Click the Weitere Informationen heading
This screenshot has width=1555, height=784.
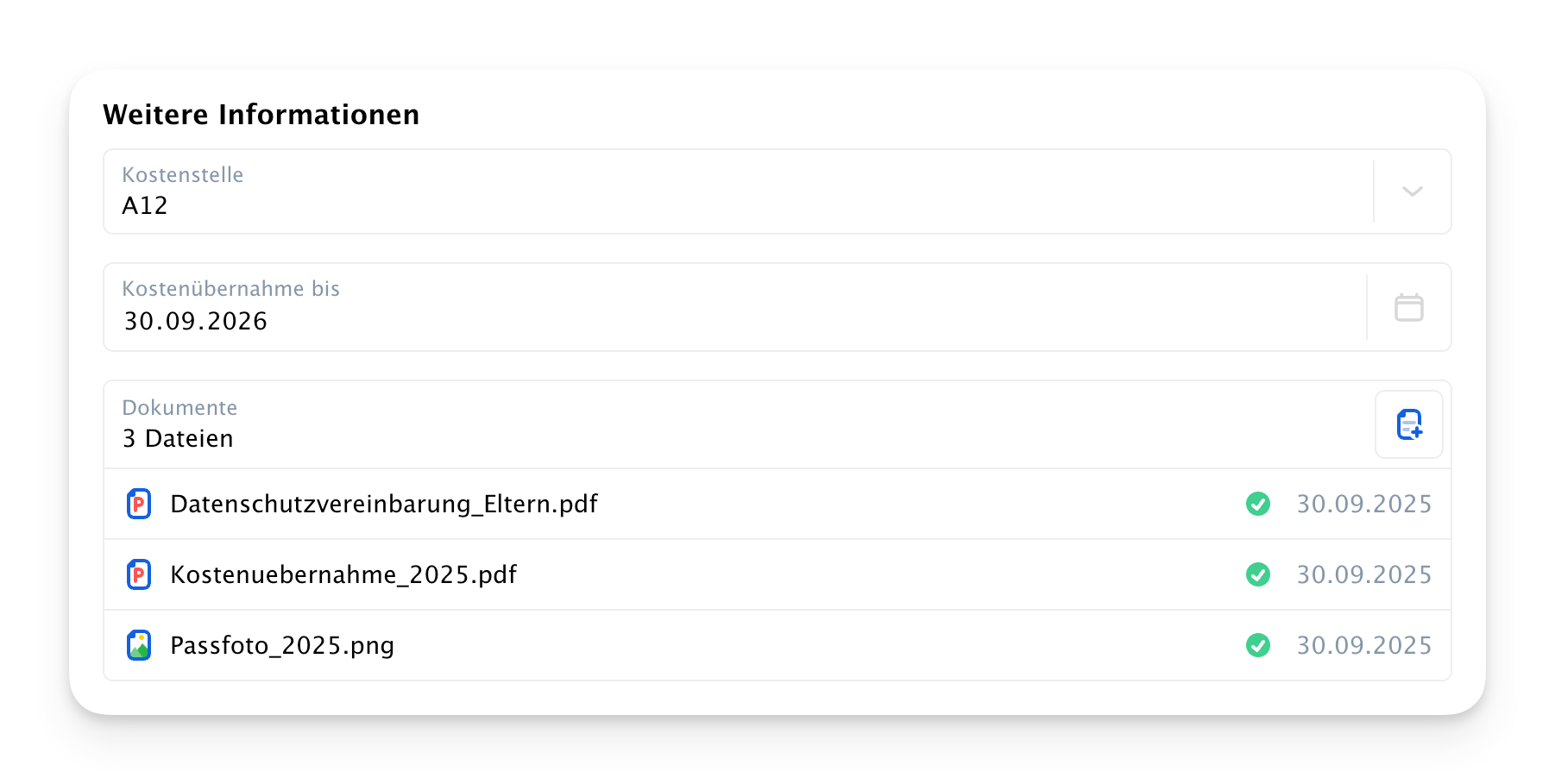[x=261, y=114]
